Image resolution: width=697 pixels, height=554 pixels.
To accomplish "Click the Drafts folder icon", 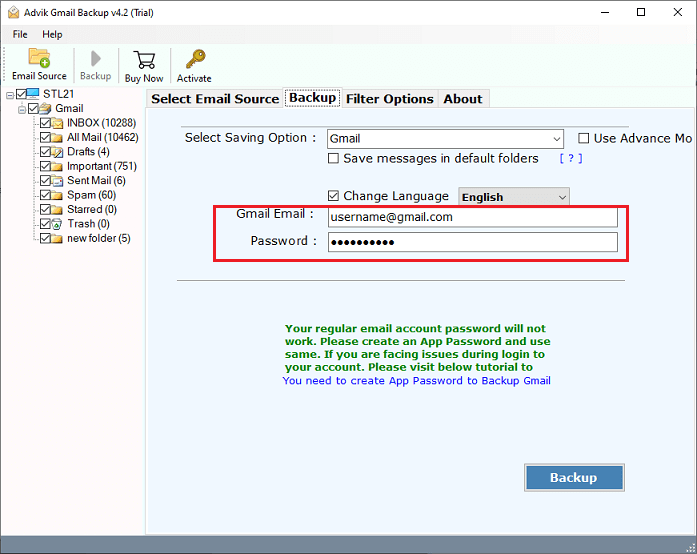I will pyautogui.click(x=57, y=152).
